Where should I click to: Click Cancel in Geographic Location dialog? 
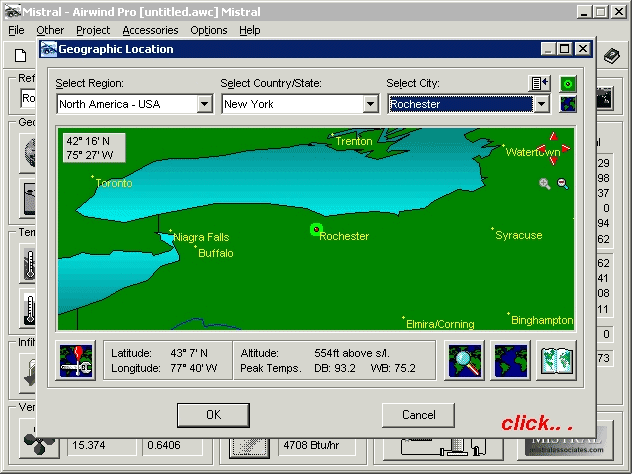tap(418, 415)
